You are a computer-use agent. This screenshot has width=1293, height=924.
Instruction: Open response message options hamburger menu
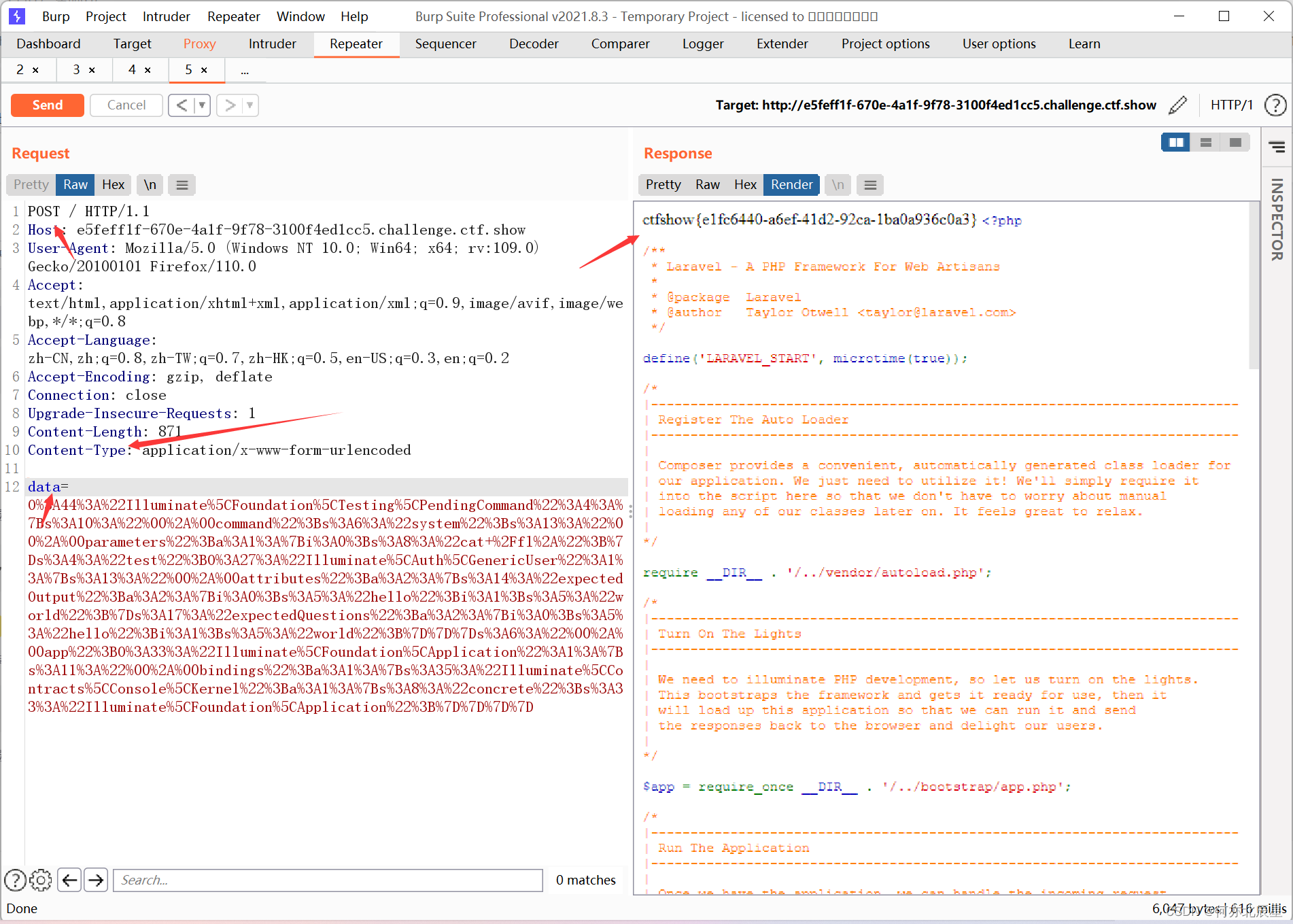point(870,185)
